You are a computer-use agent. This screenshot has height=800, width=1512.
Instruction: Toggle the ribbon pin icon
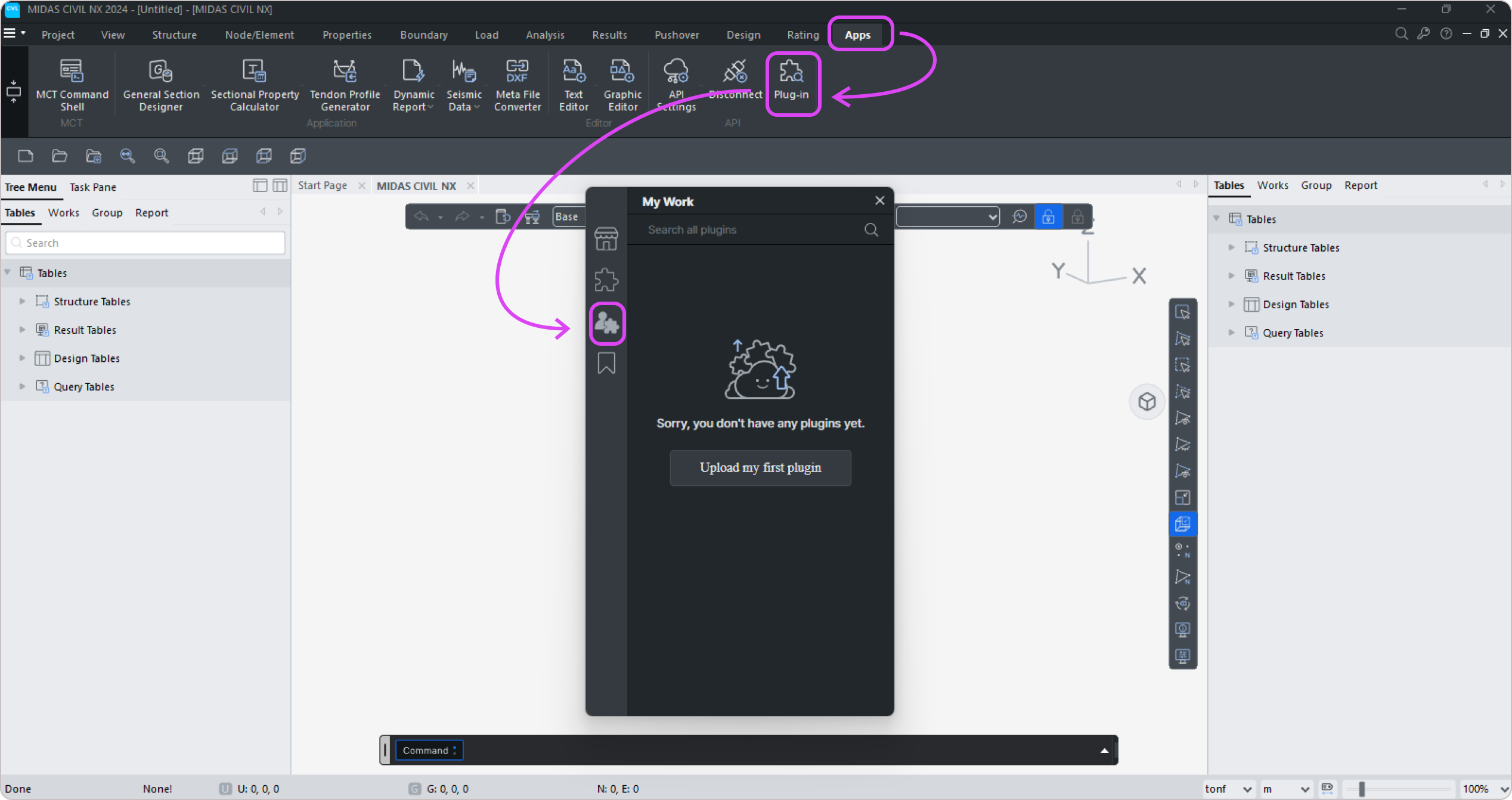14,92
